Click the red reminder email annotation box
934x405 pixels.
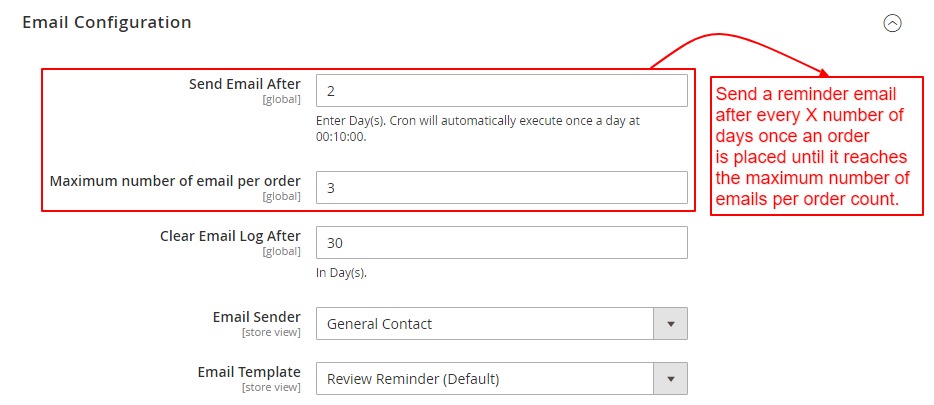coord(816,146)
